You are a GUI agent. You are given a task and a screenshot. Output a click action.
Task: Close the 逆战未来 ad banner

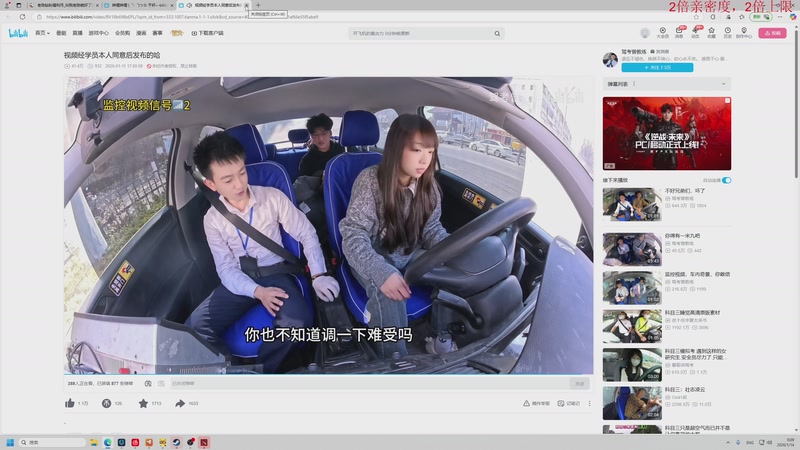[728, 101]
